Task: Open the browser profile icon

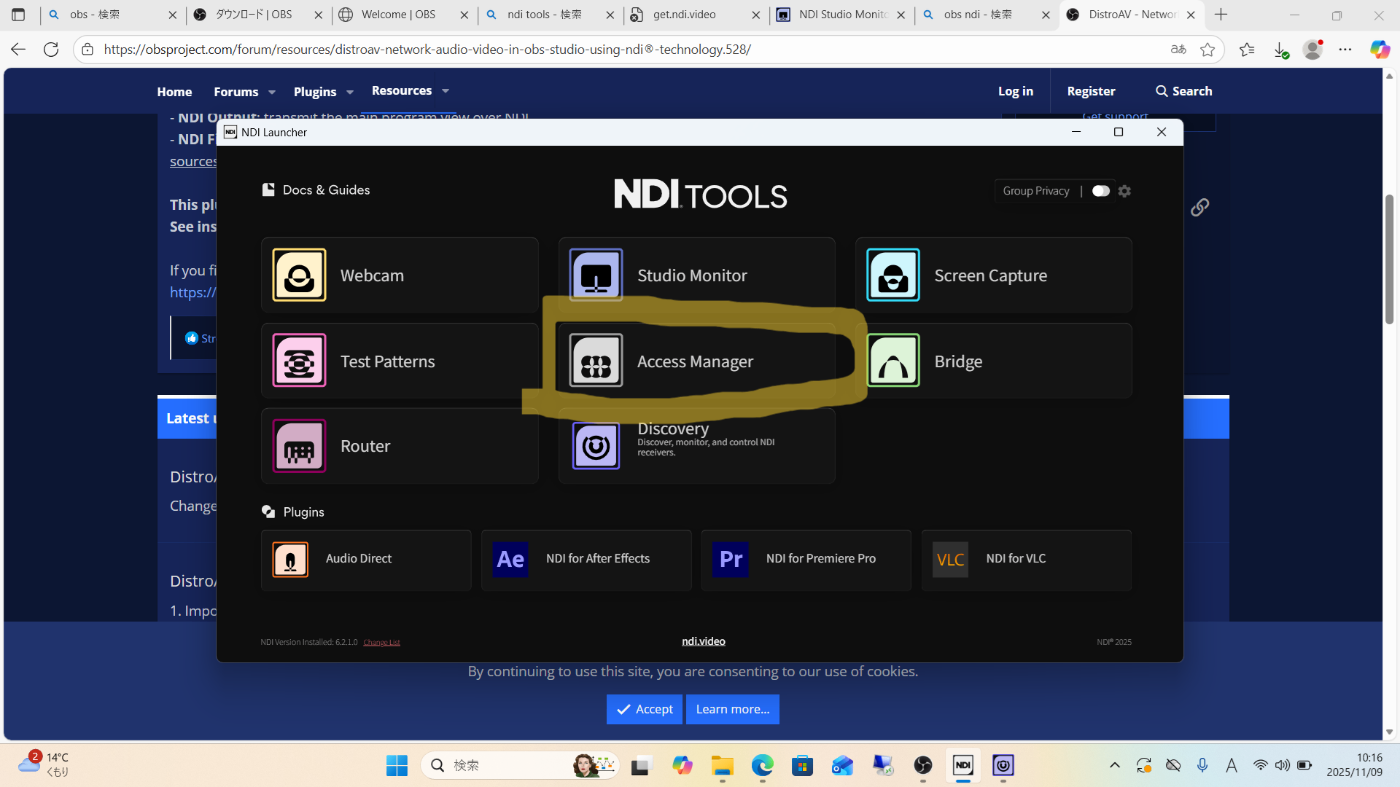Action: click(x=1313, y=49)
